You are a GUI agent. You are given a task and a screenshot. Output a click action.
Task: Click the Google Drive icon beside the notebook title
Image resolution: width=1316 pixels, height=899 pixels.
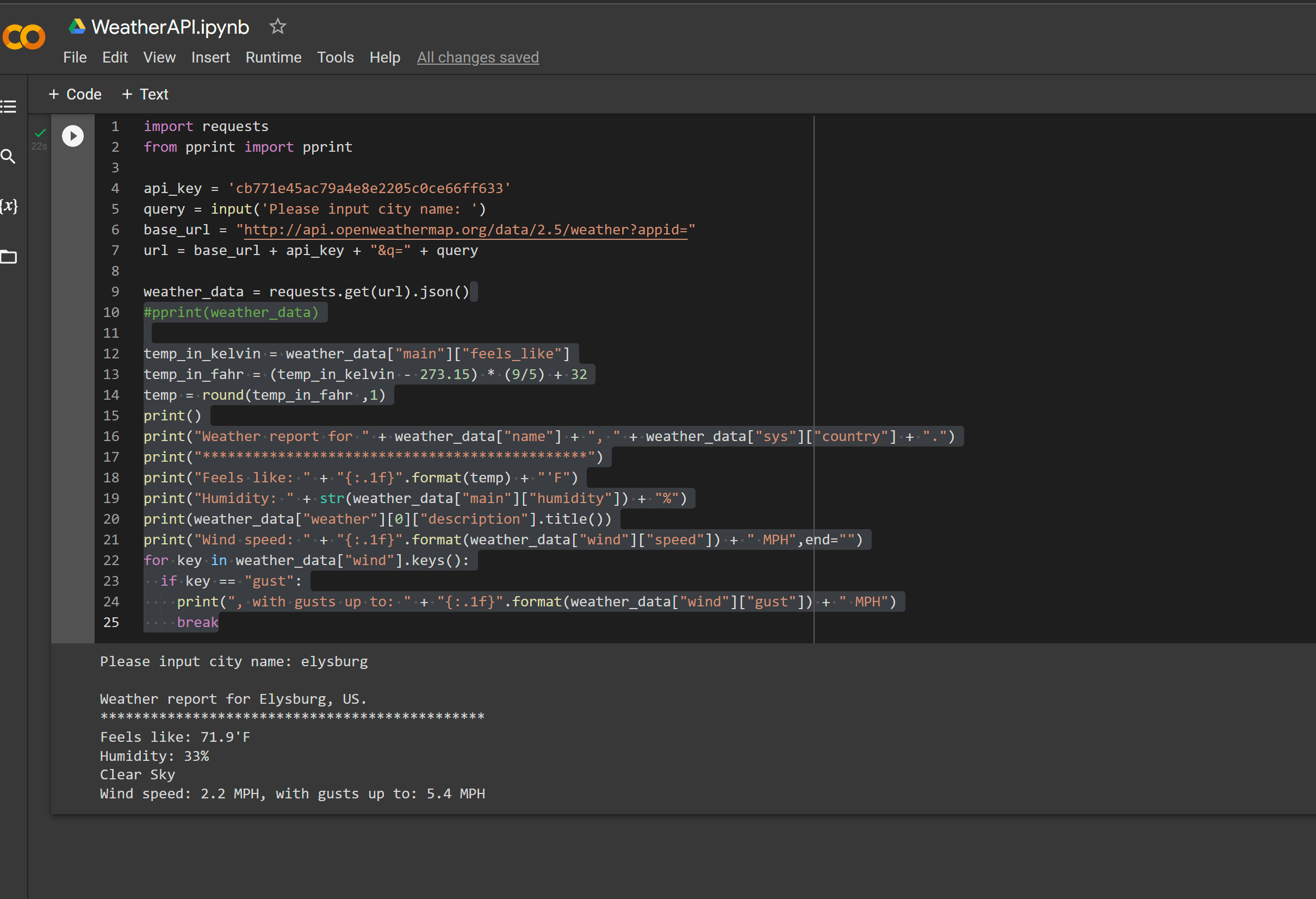pos(77,26)
